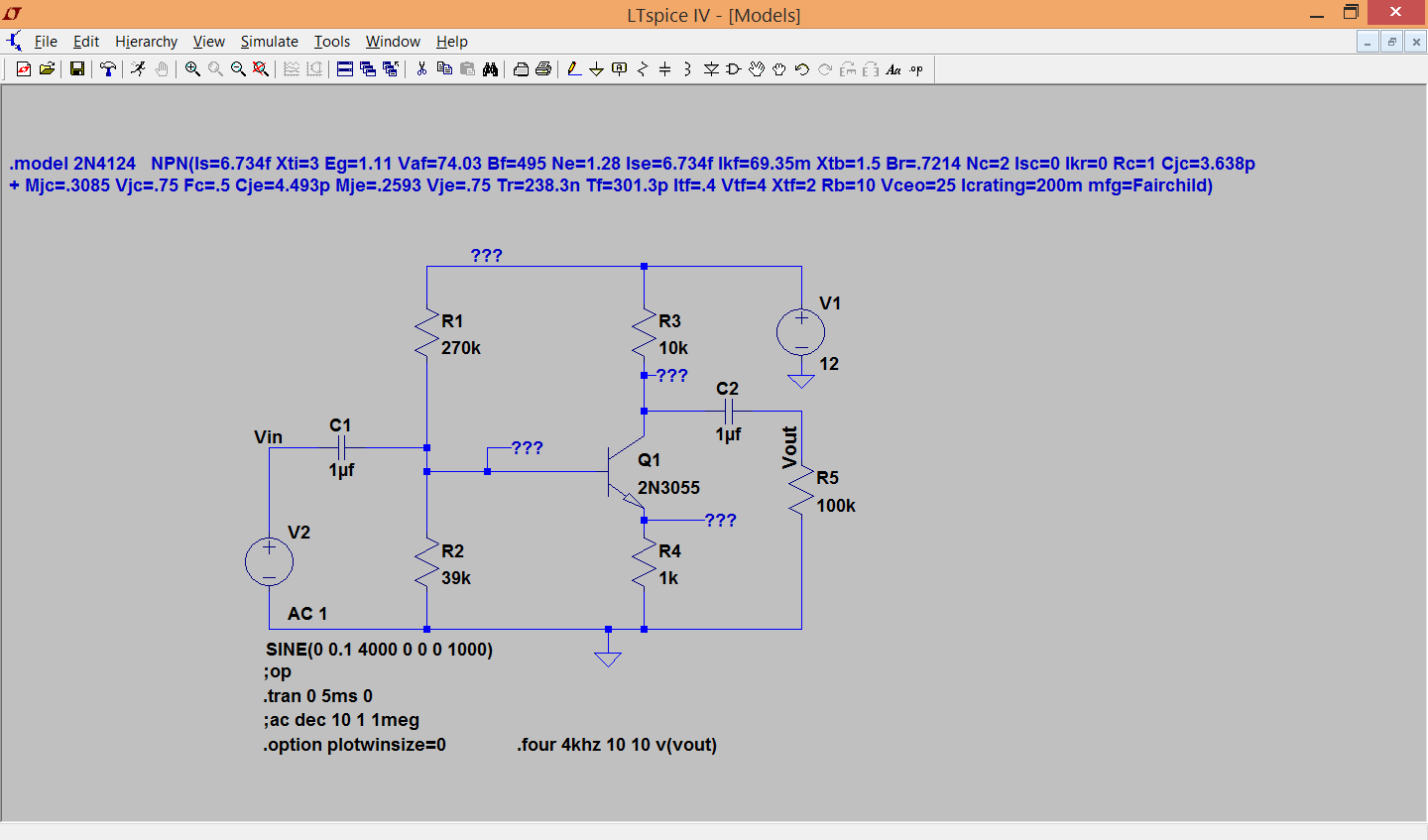The width and height of the screenshot is (1428, 840).
Task: Open the Simulate menu
Action: (269, 42)
